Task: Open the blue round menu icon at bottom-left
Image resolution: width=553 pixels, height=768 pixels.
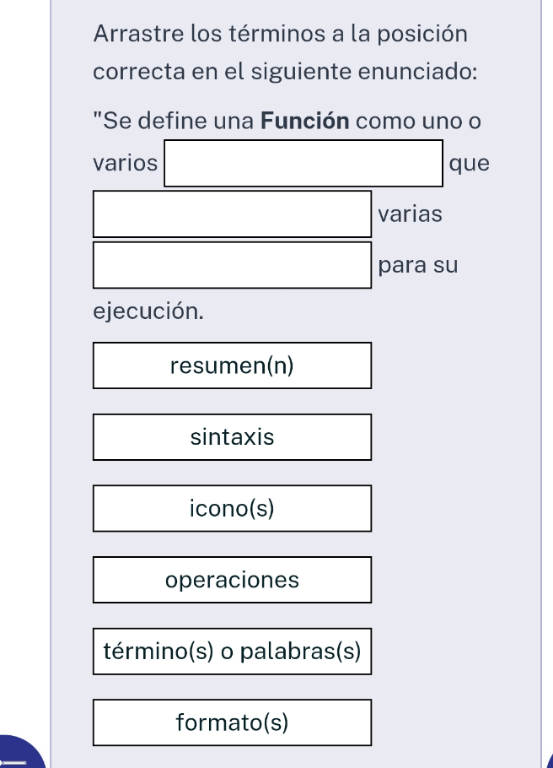Action: tap(20, 753)
